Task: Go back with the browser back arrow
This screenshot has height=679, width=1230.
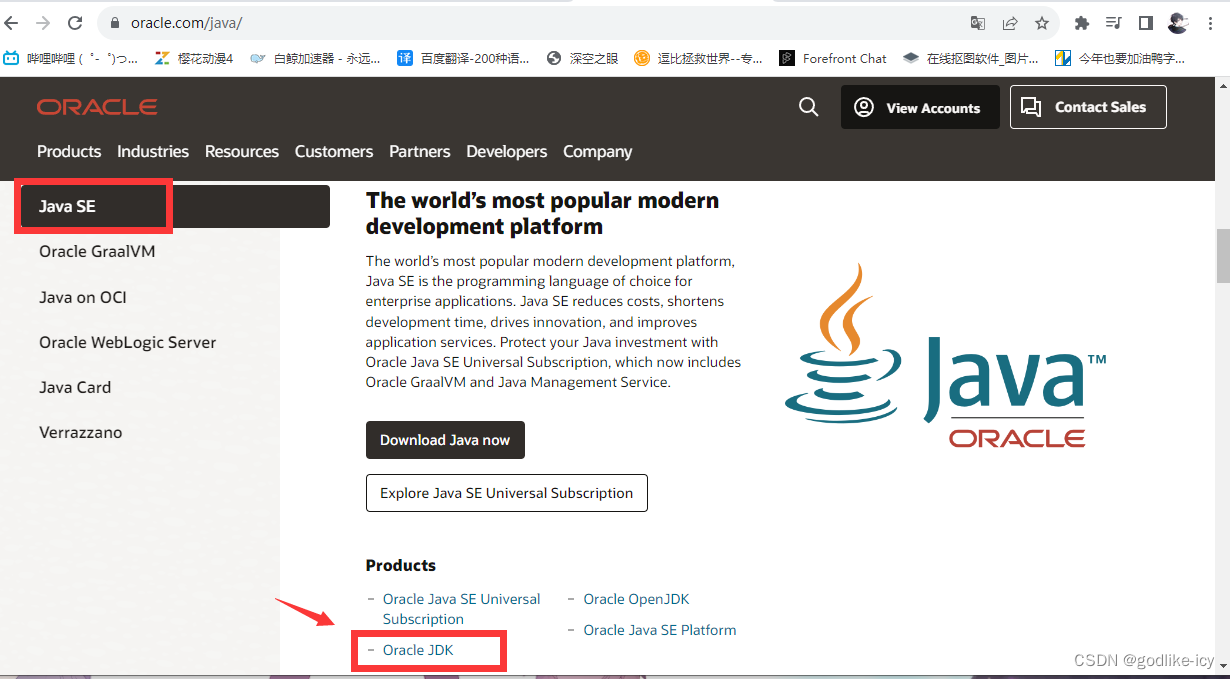Action: (12, 22)
